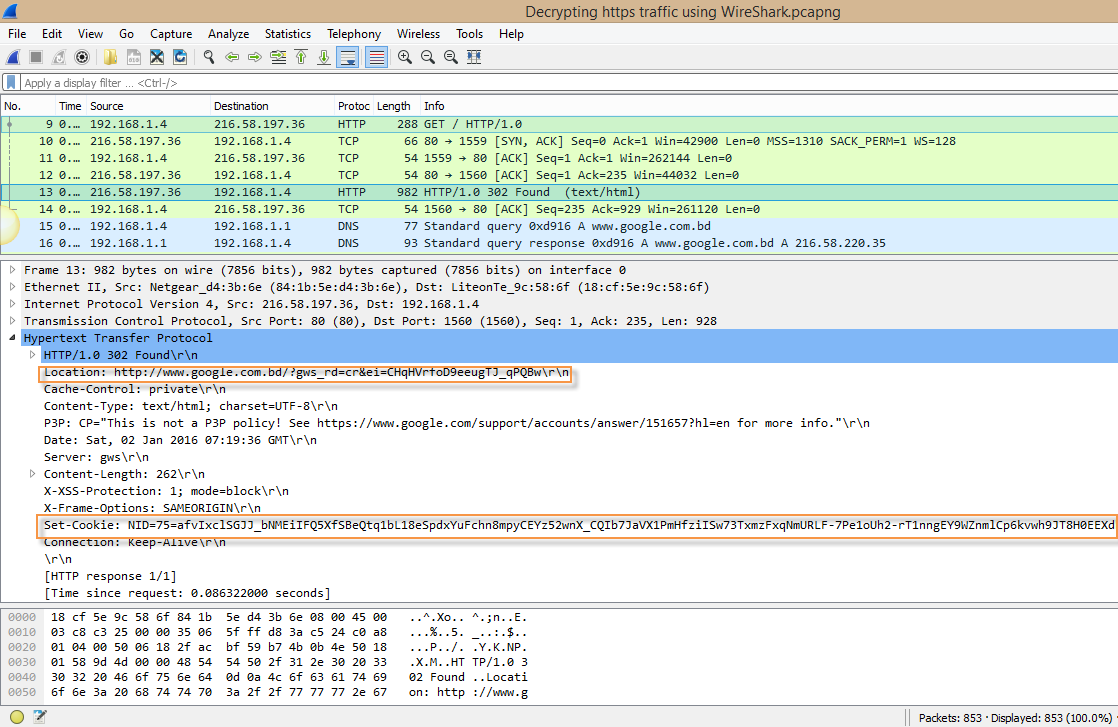Sort packets by the Length column
The width and height of the screenshot is (1118, 727).
pyautogui.click(x=396, y=106)
